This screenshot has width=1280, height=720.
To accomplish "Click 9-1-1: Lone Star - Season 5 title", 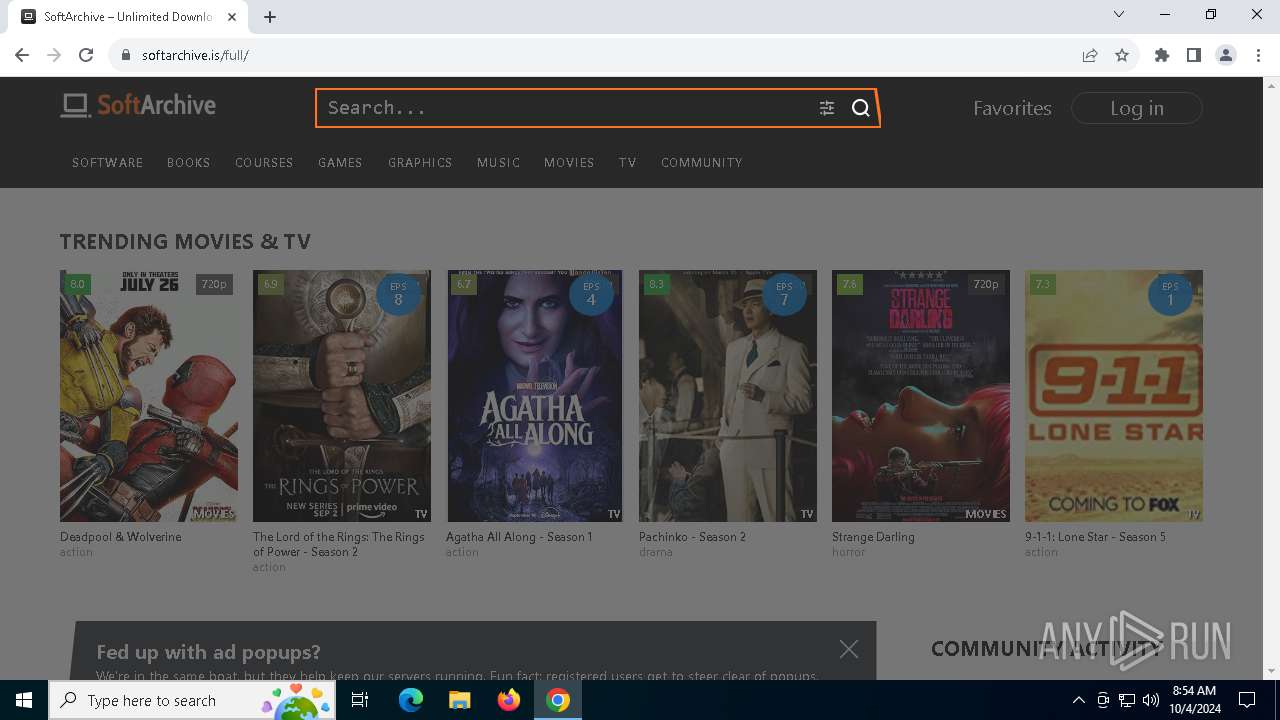I will pos(1095,537).
